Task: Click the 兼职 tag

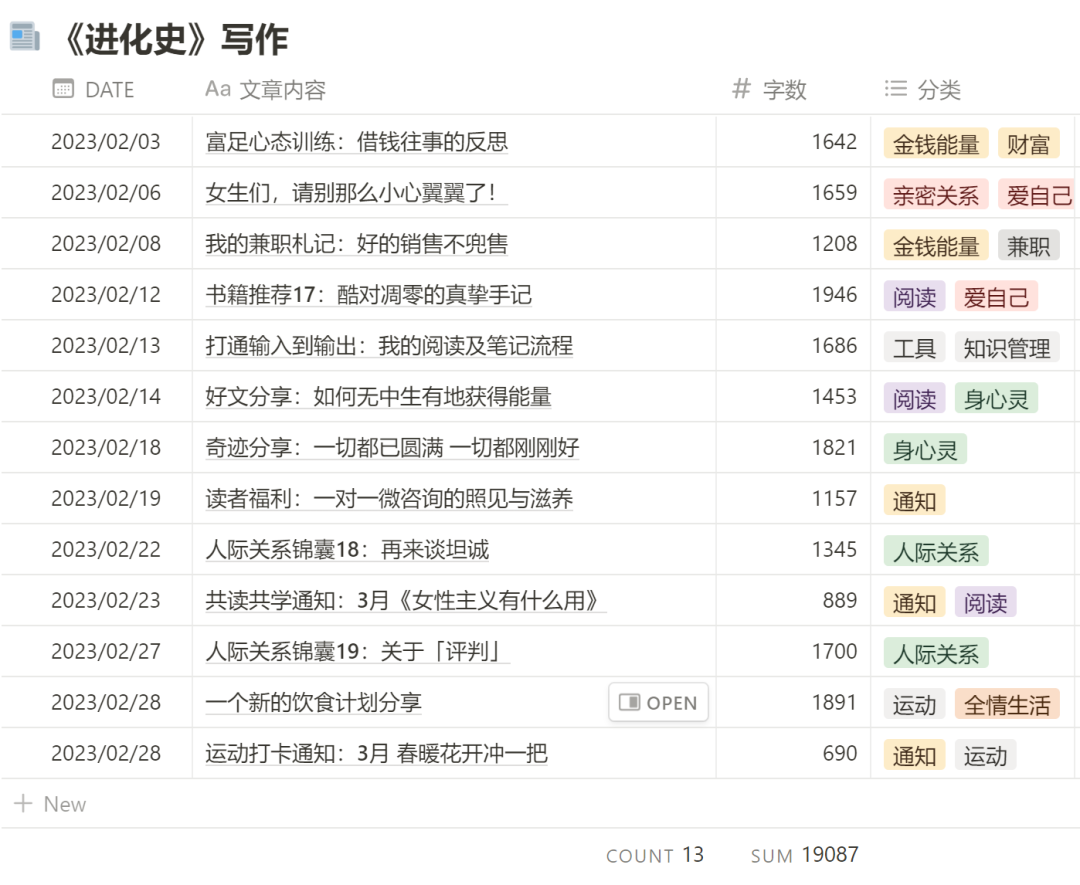Action: tap(1028, 246)
